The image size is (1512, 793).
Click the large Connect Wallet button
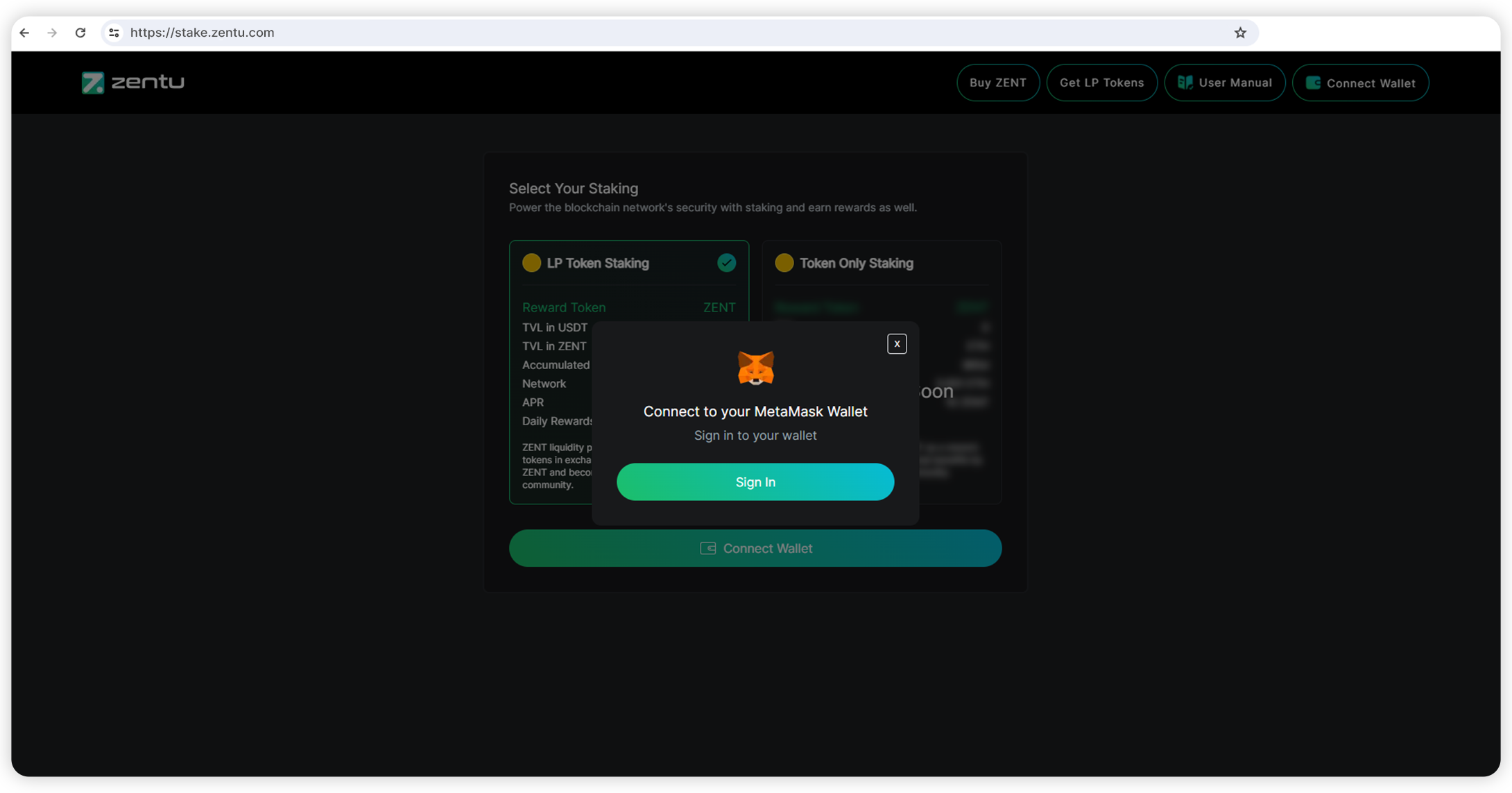[x=755, y=548]
